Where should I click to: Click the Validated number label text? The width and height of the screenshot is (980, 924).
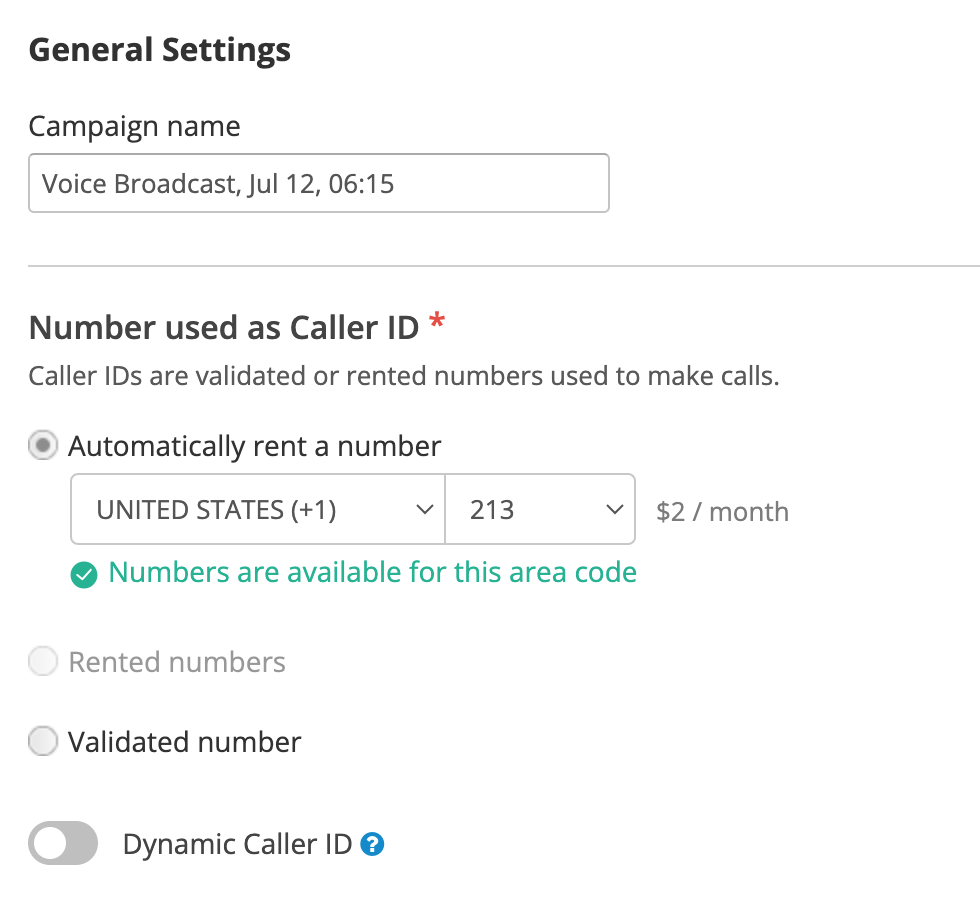pyautogui.click(x=184, y=742)
